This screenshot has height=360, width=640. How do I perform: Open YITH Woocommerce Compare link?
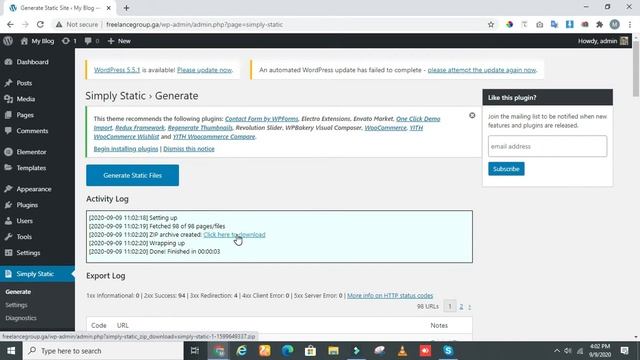(214, 137)
